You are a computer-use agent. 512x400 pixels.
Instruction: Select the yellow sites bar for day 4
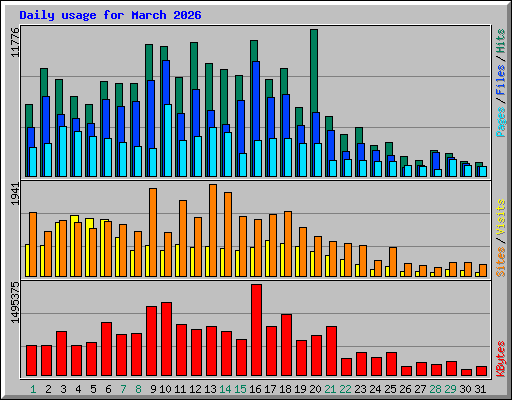point(74,219)
